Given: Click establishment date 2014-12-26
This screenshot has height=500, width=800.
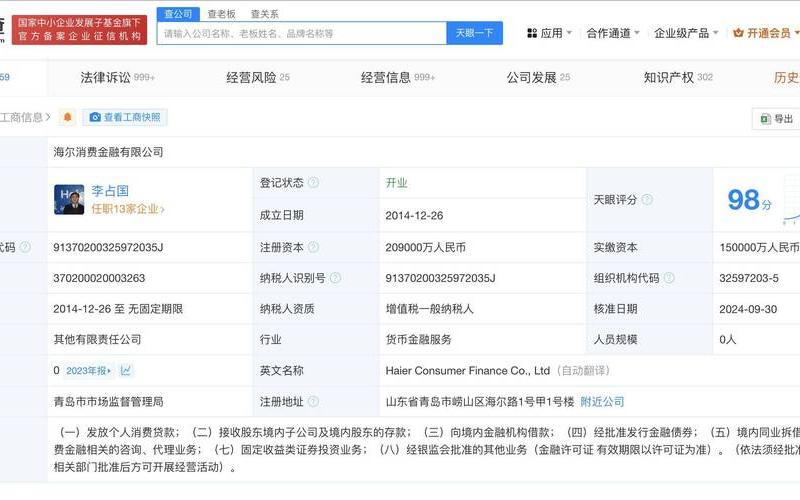Looking at the screenshot, I should (x=414, y=215).
